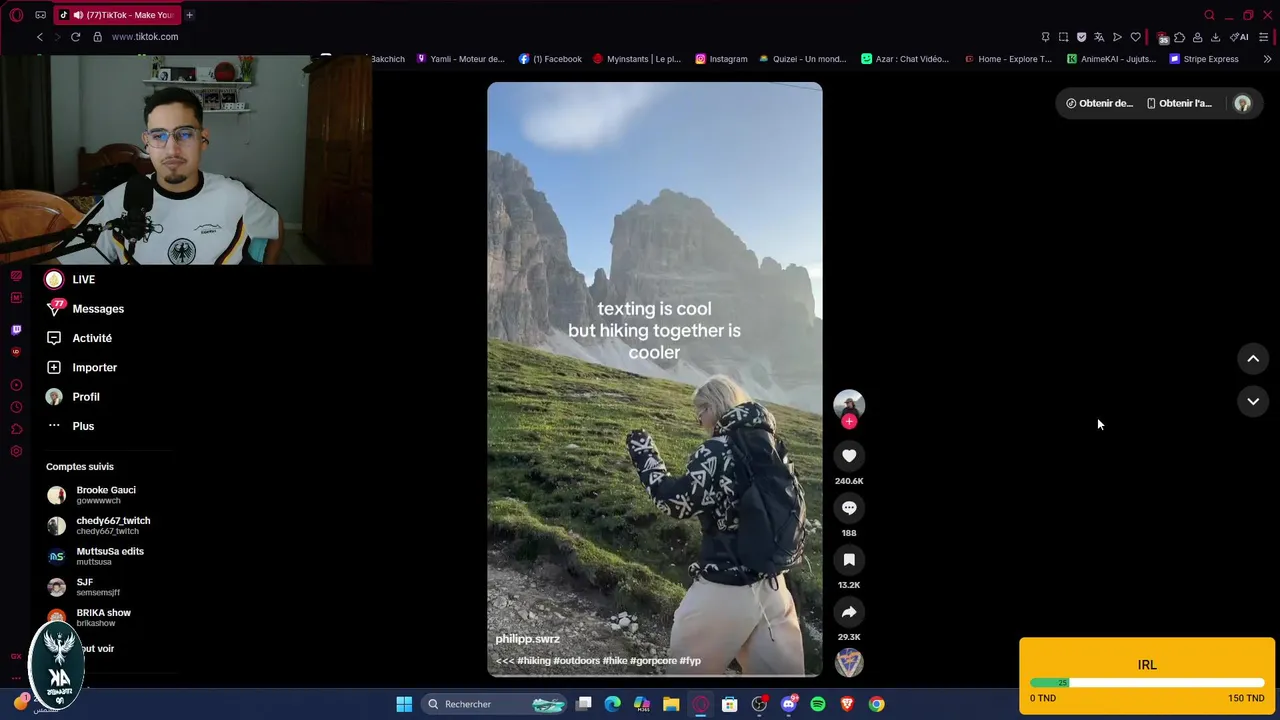Open File Explorer from the taskbar
The height and width of the screenshot is (720, 1280).
[671, 704]
